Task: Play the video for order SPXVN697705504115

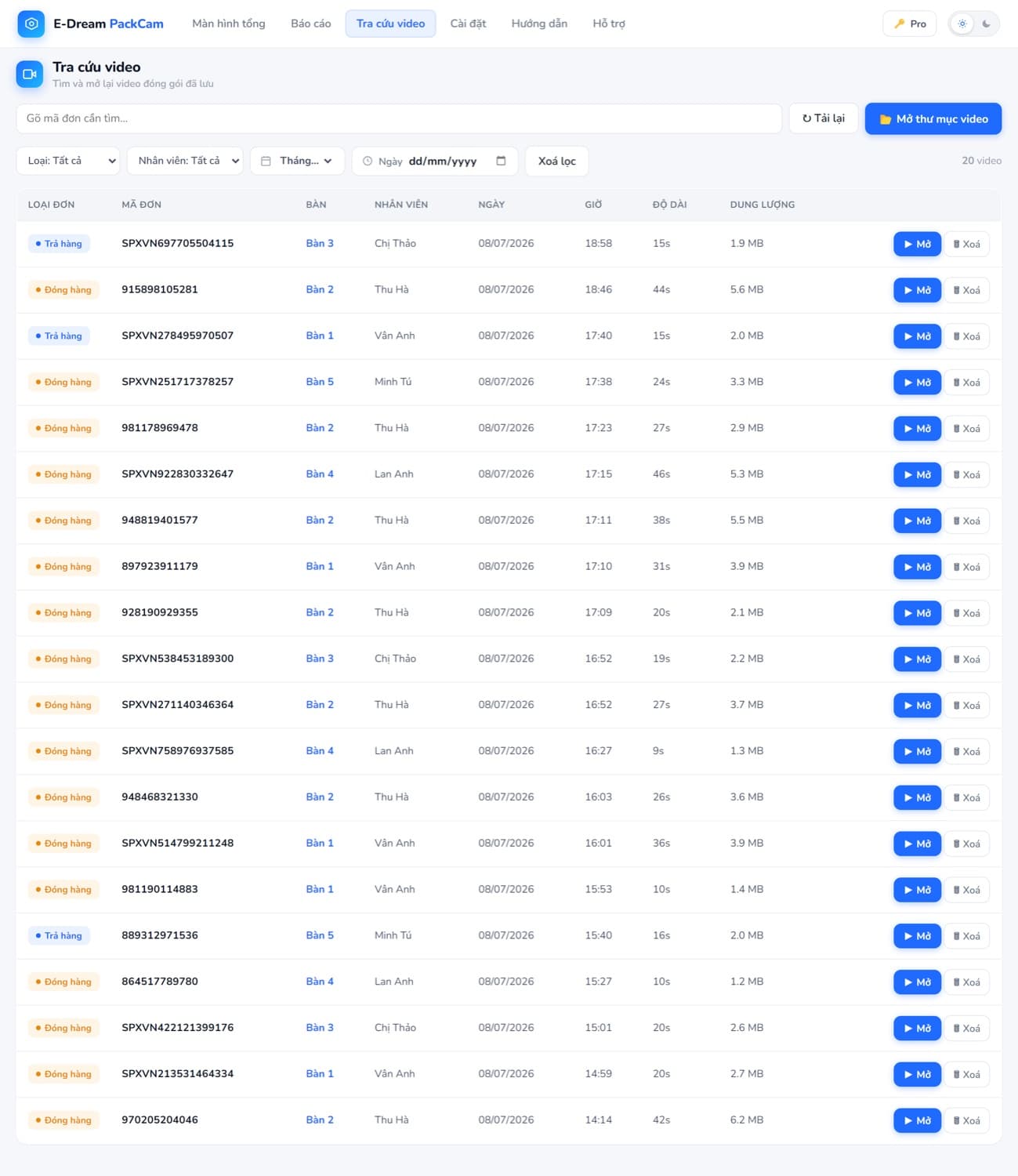Action: click(917, 244)
